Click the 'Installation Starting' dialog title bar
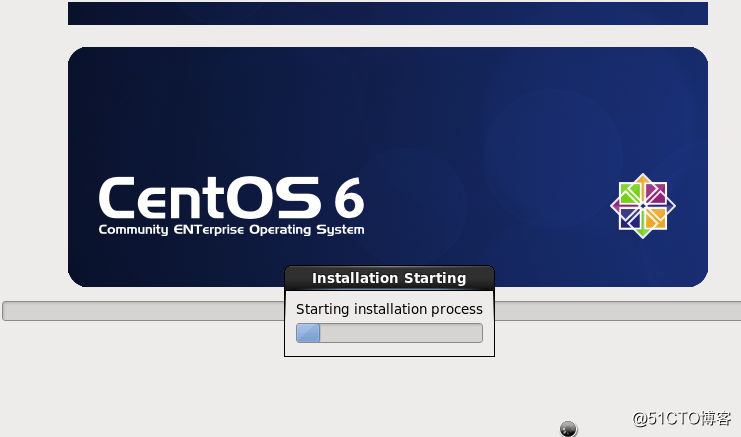This screenshot has height=437, width=741. tap(389, 278)
